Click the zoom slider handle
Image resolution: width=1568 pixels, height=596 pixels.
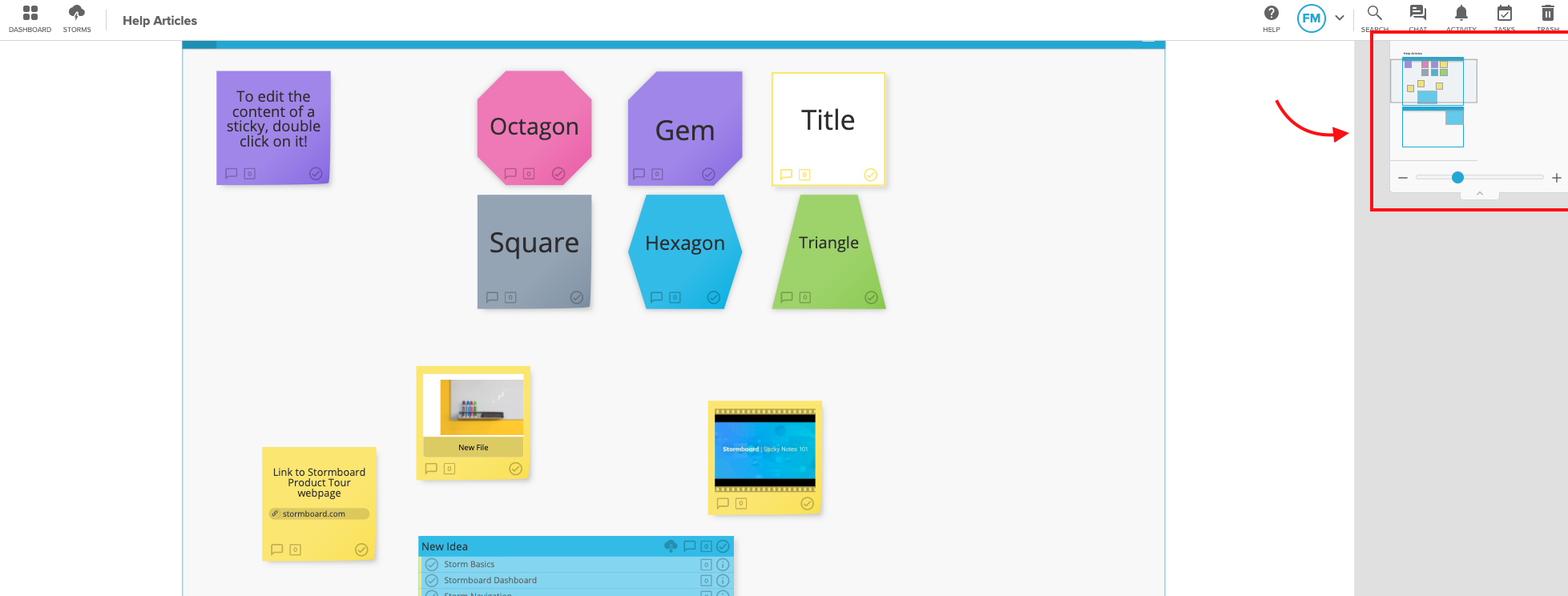coord(1457,178)
